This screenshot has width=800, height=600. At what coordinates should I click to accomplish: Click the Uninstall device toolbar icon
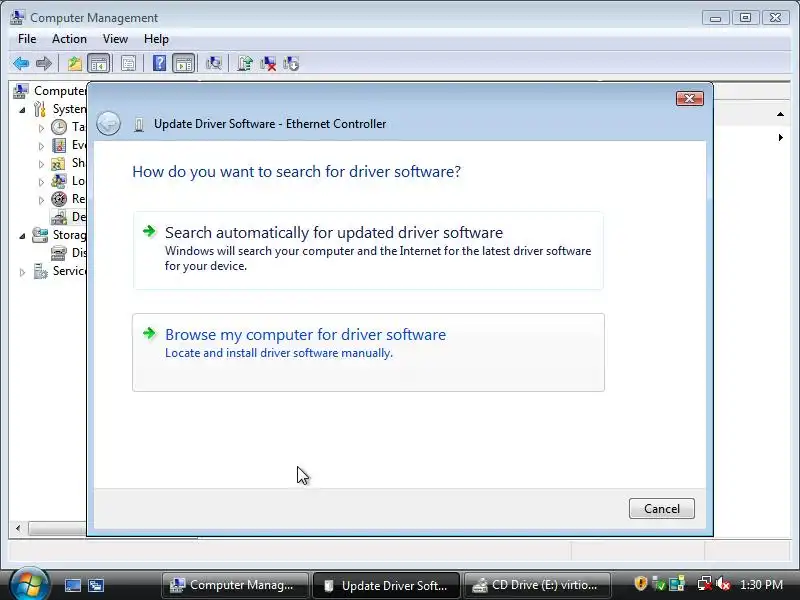tap(268, 64)
